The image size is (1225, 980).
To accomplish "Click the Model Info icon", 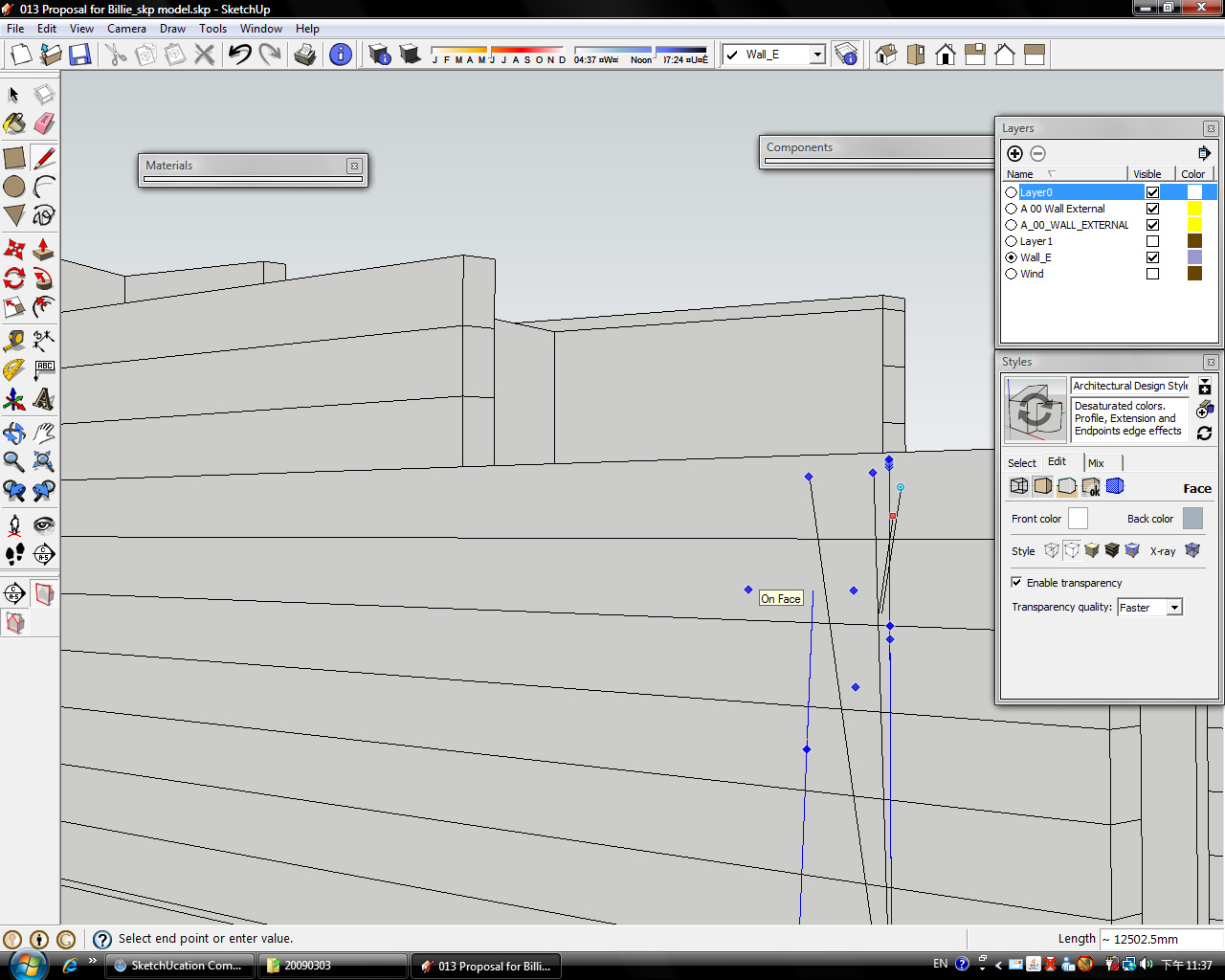I will (x=341, y=55).
